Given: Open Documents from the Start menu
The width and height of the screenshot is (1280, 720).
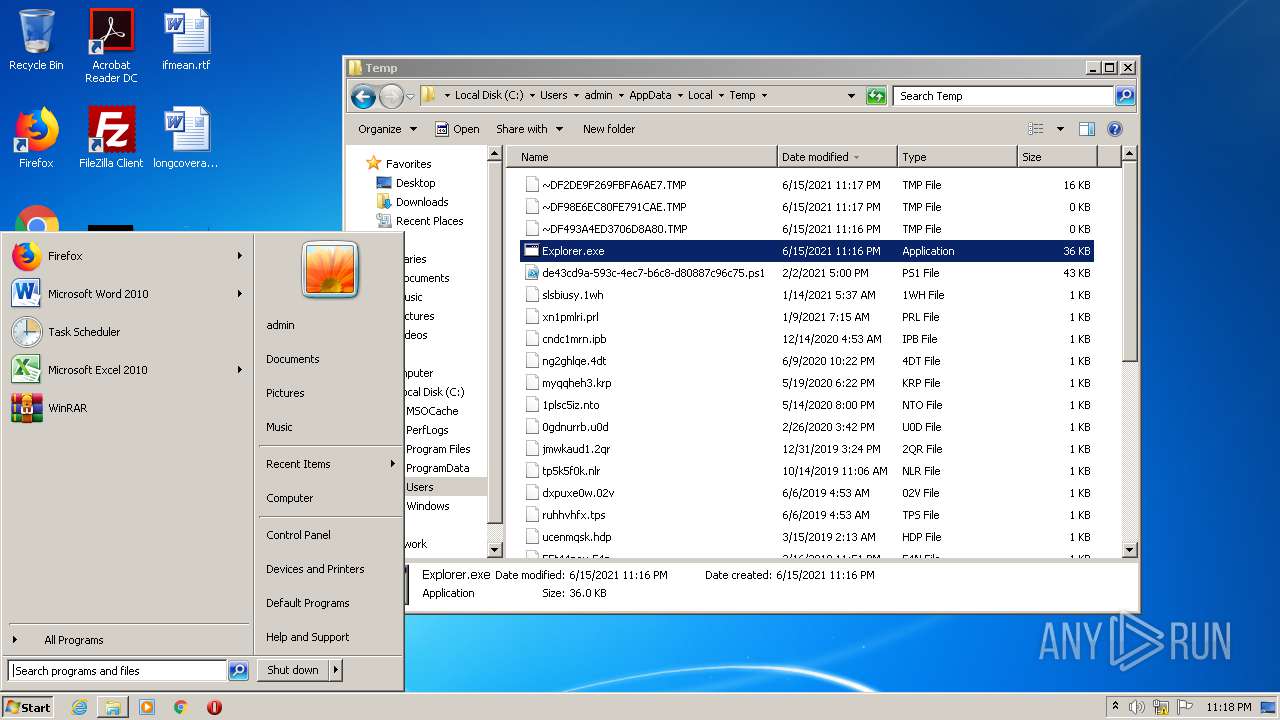Looking at the screenshot, I should coord(293,359).
